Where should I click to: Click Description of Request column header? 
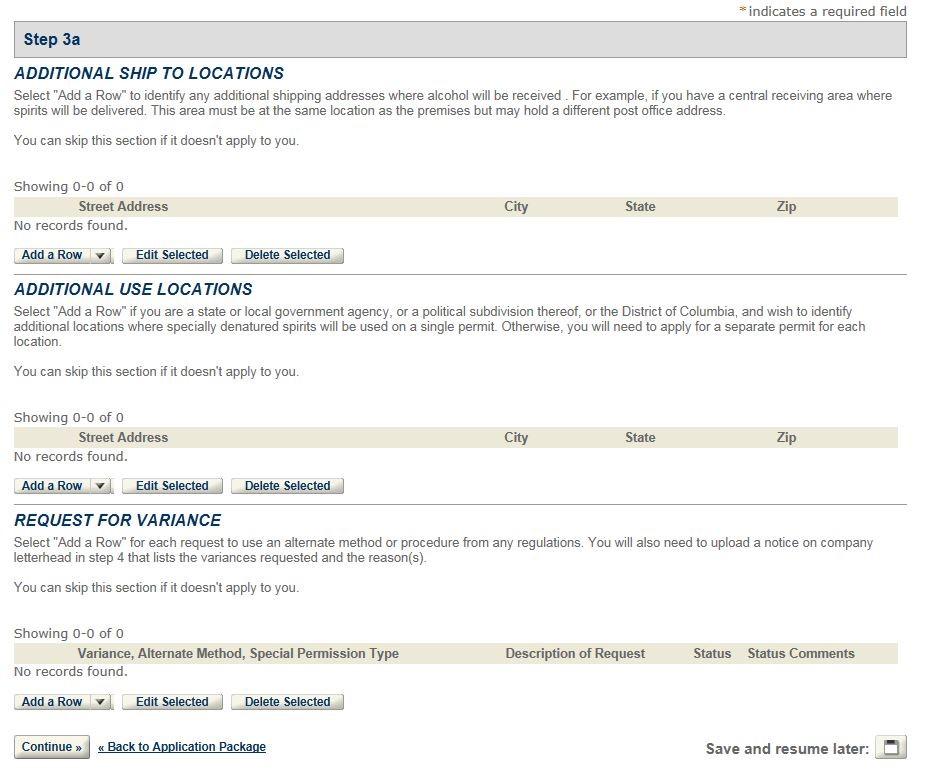(x=575, y=654)
